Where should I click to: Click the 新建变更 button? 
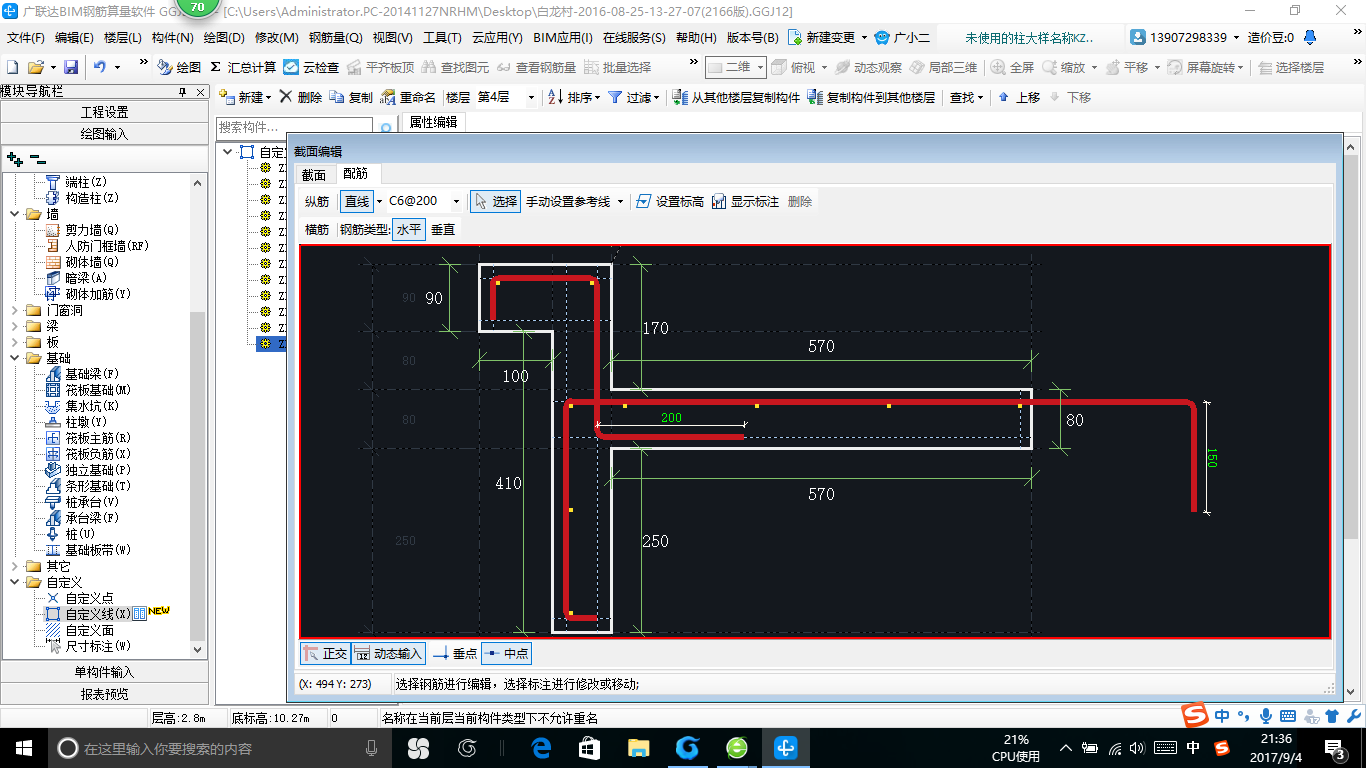pos(828,38)
